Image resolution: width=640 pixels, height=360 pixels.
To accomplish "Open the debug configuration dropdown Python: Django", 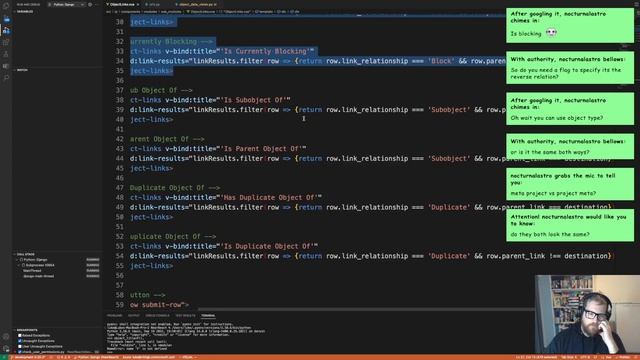I will [68, 4].
